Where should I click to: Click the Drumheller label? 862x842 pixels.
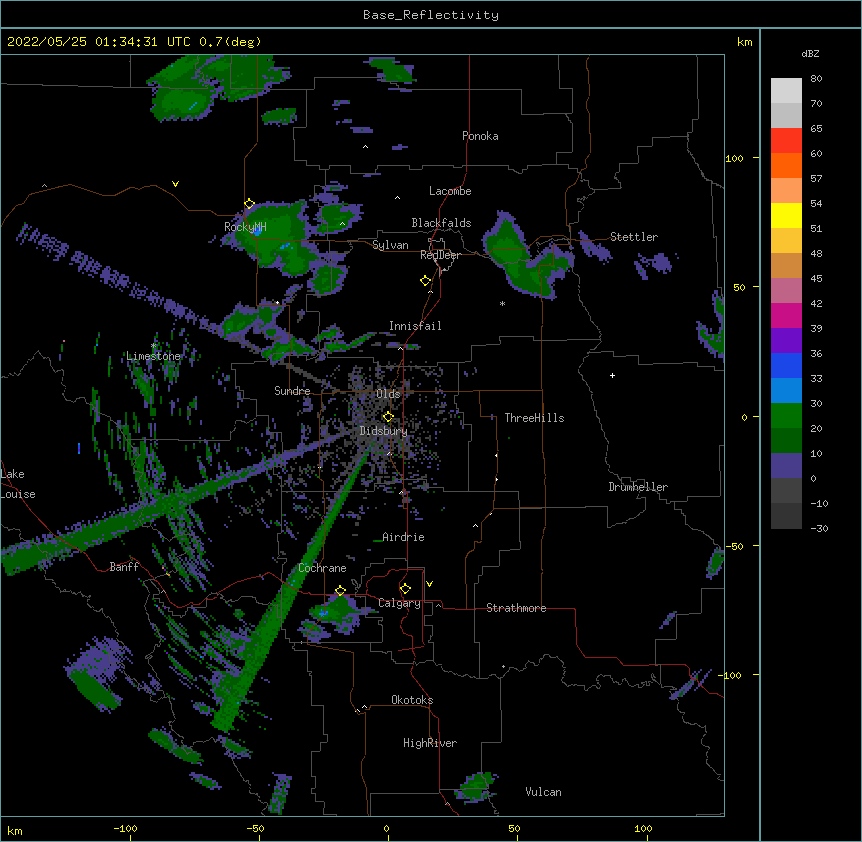click(x=638, y=487)
